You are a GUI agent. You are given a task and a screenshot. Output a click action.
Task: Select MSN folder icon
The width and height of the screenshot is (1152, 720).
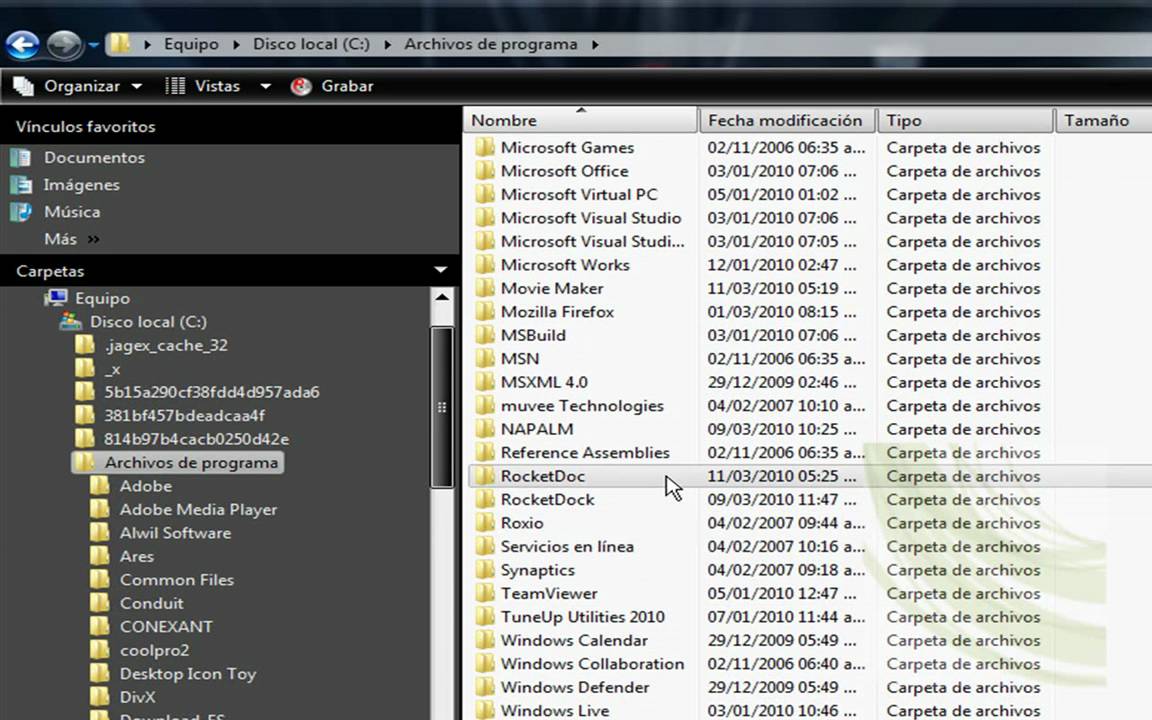tap(484, 359)
